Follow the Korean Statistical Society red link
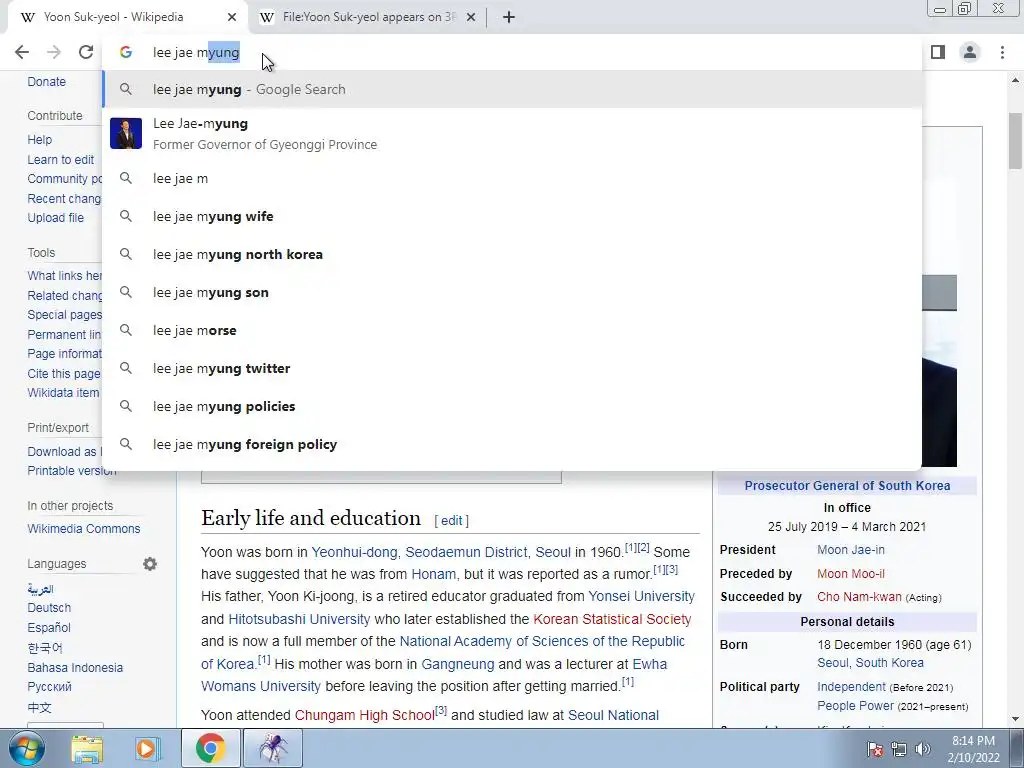Image resolution: width=1024 pixels, height=768 pixels. [612, 619]
